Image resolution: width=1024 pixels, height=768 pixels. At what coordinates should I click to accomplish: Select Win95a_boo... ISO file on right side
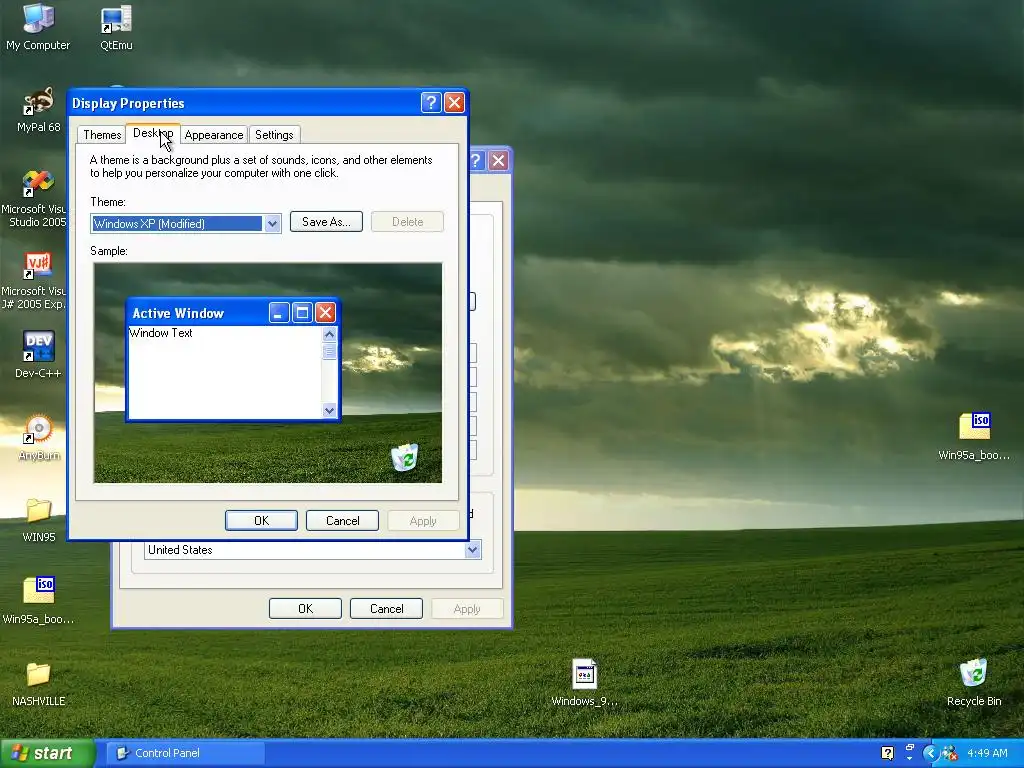point(974,437)
